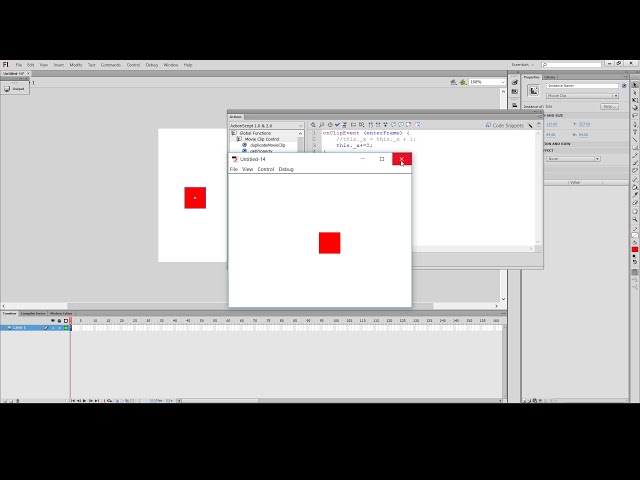The height and width of the screenshot is (480, 640).
Task: Select the Line tool
Action: coord(635,140)
